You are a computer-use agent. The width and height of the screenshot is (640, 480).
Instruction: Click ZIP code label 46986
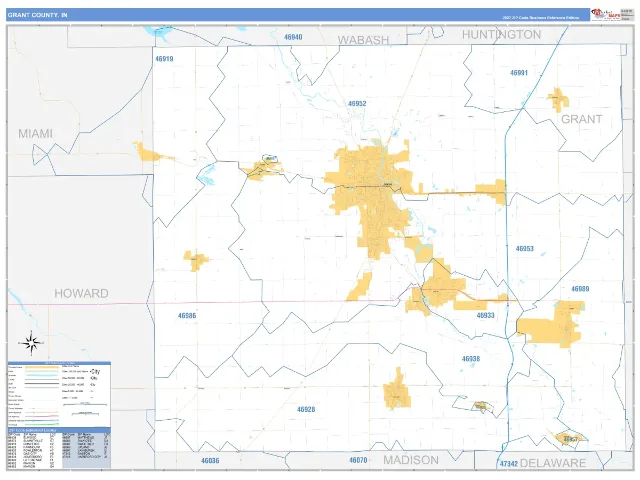(187, 316)
